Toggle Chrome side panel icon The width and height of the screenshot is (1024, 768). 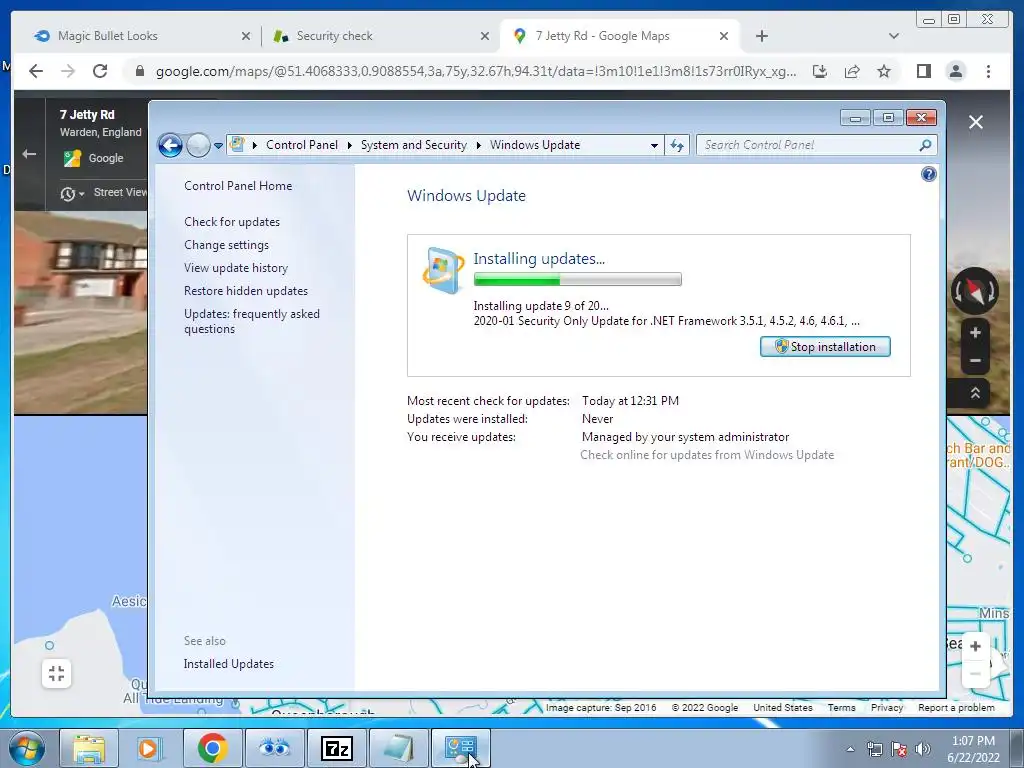[923, 71]
